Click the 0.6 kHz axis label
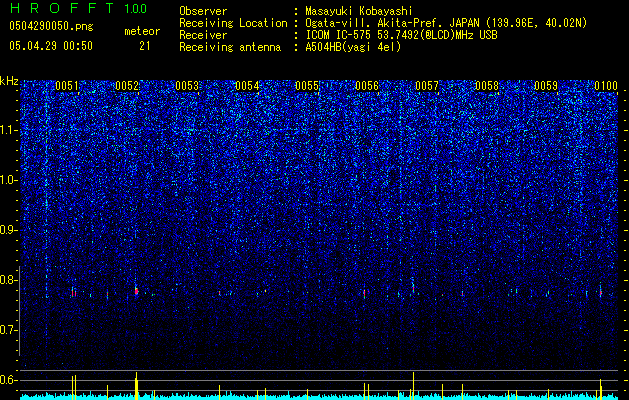The image size is (629, 400). click(9, 380)
